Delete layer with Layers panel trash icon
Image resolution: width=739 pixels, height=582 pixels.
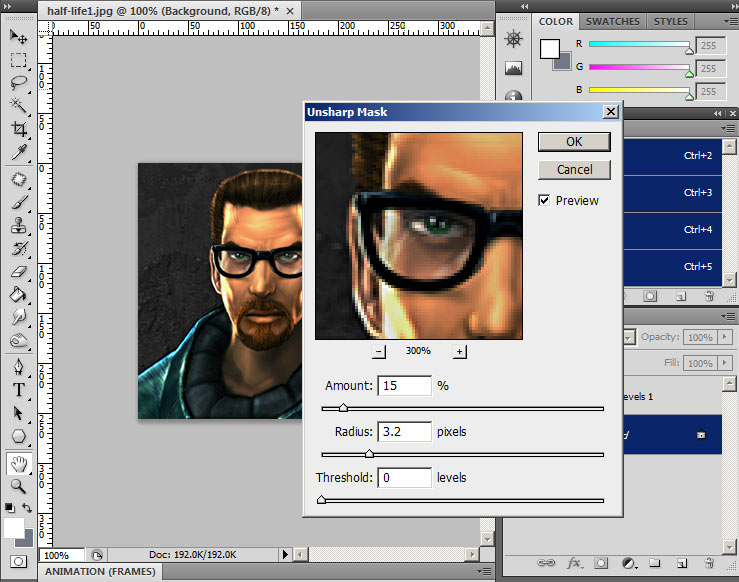tap(709, 563)
